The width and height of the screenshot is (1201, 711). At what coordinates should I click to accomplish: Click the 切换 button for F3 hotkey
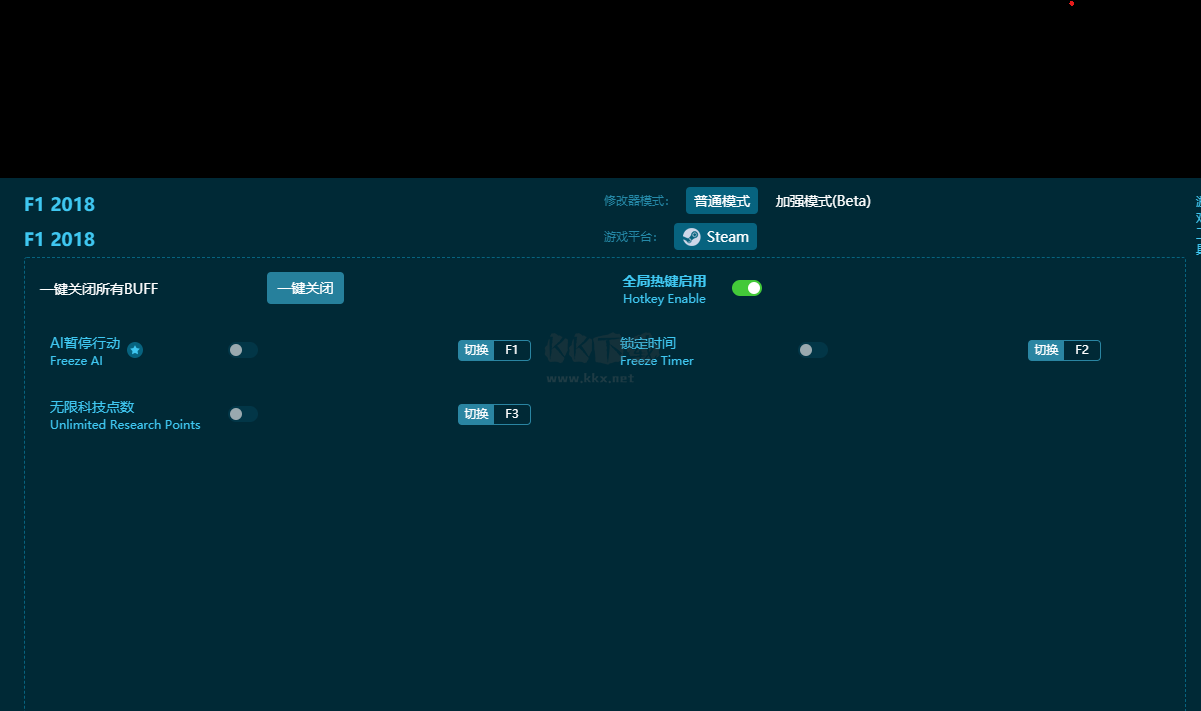(476, 414)
